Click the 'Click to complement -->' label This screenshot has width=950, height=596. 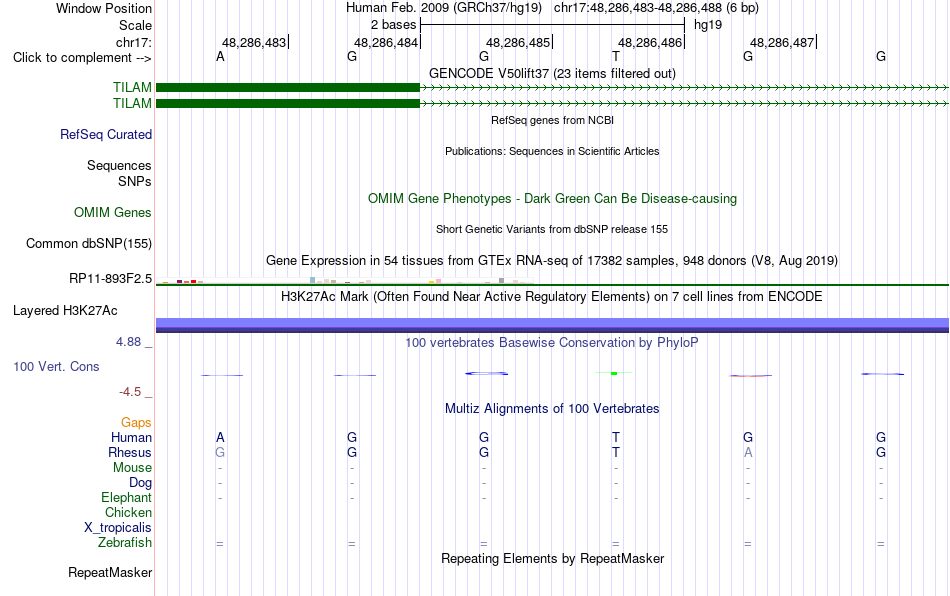(x=82, y=58)
